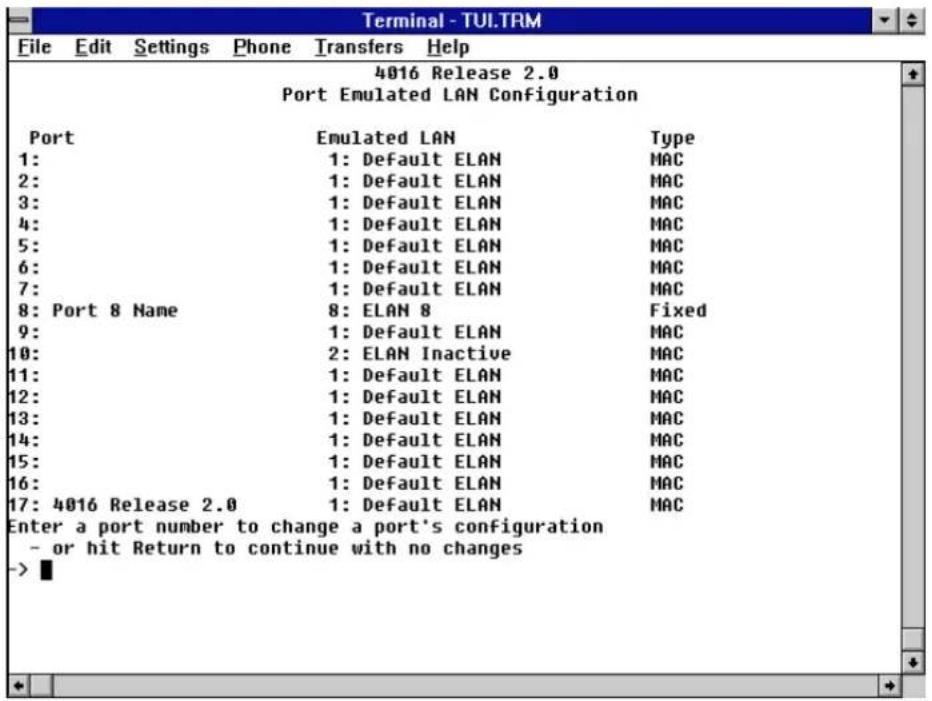The height and width of the screenshot is (701, 932).
Task: Click the 'Port' column header
Action: click(52, 138)
